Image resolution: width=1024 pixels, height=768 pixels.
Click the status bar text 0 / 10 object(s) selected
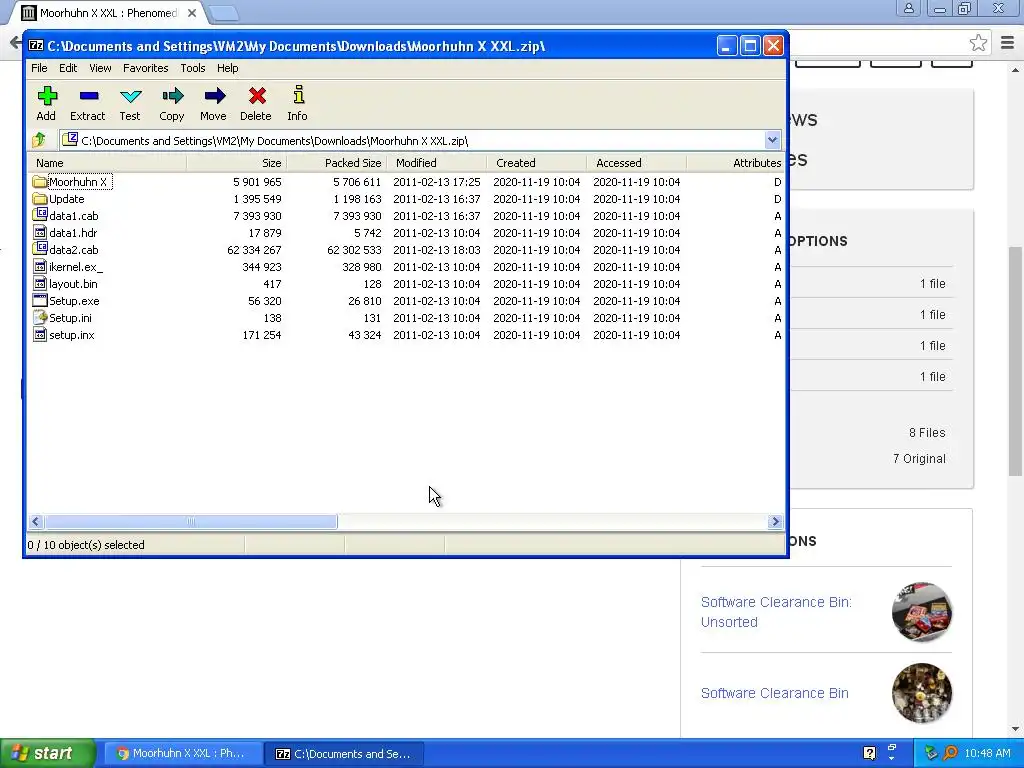86,545
